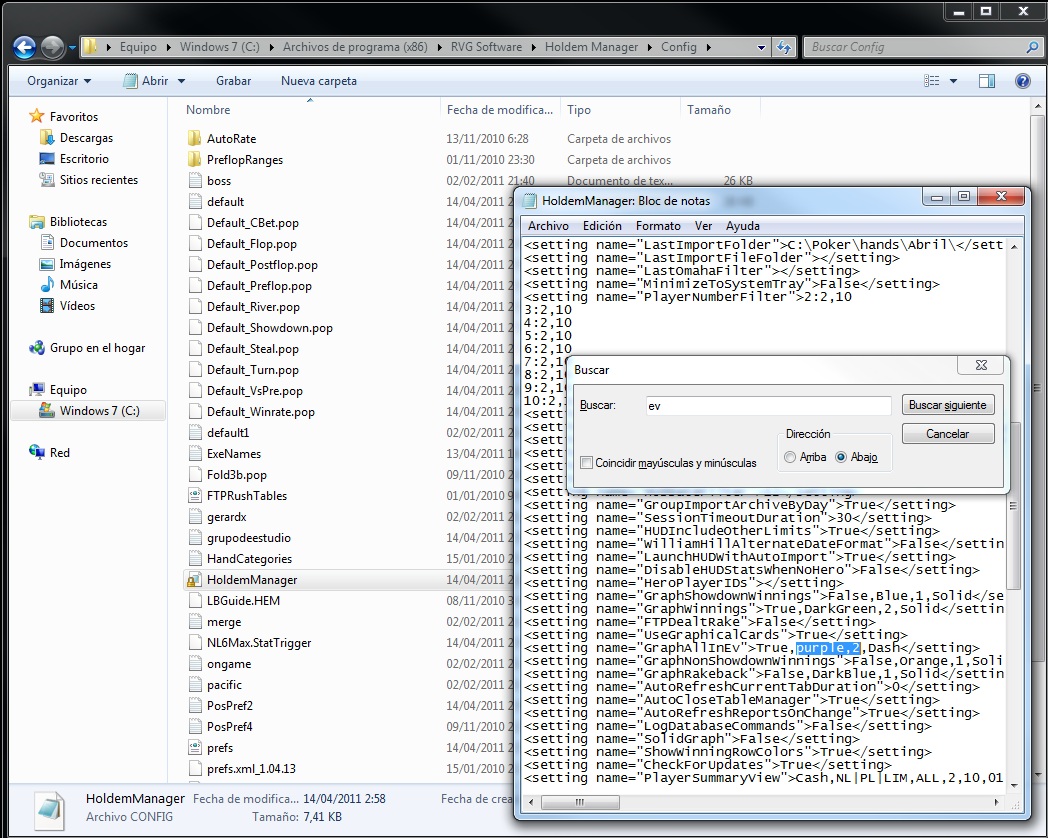Click the Escritorio icon in sidebar

tap(47, 158)
